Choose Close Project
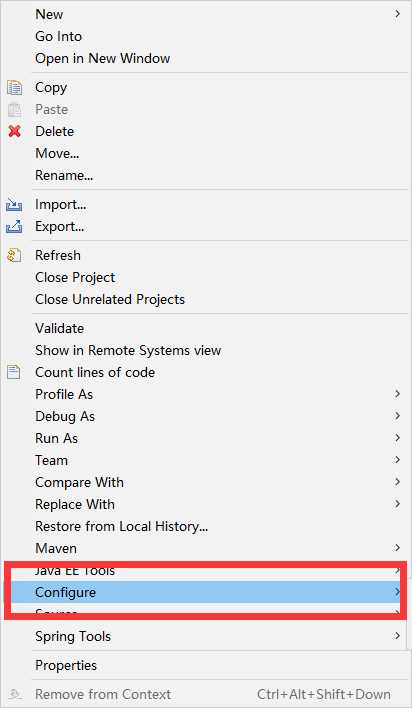The height and width of the screenshot is (708, 412). [x=75, y=277]
